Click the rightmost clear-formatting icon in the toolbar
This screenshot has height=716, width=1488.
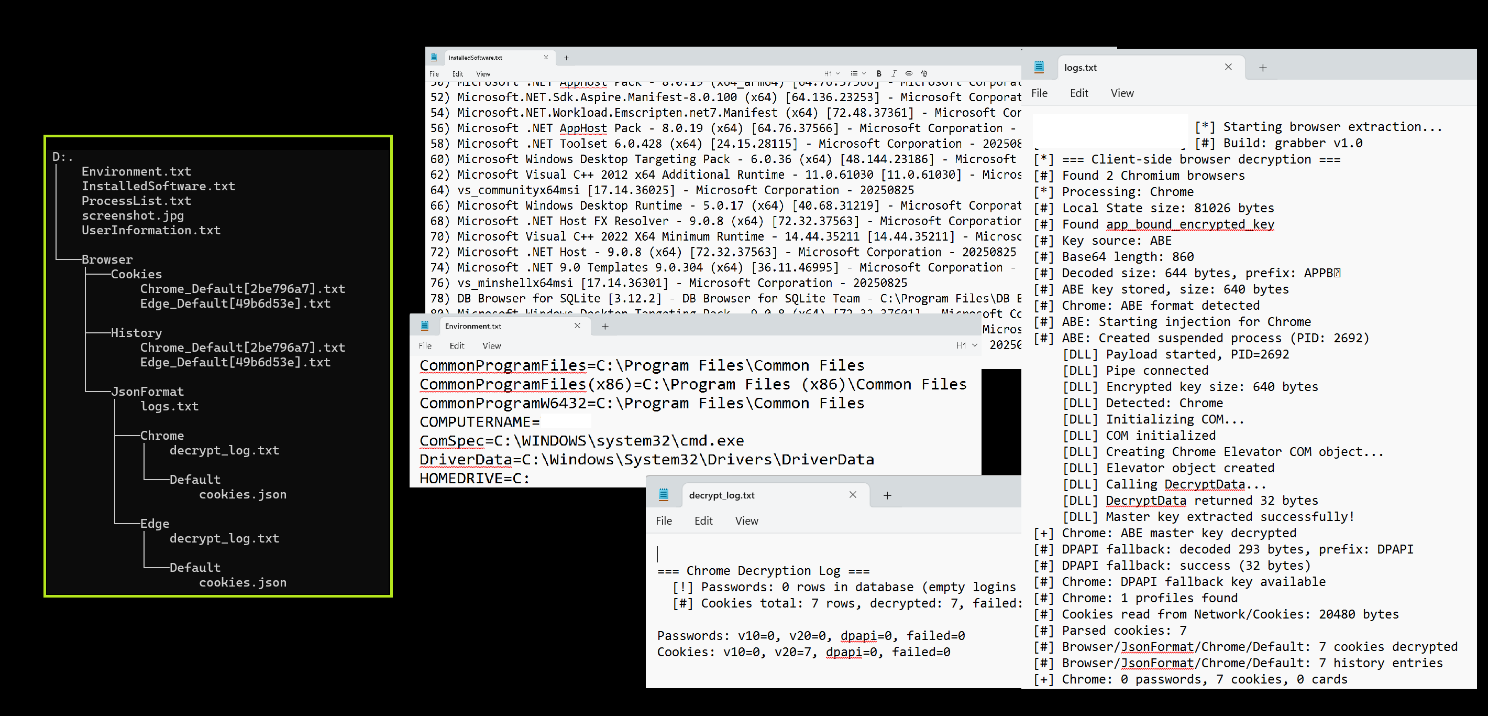click(x=925, y=73)
